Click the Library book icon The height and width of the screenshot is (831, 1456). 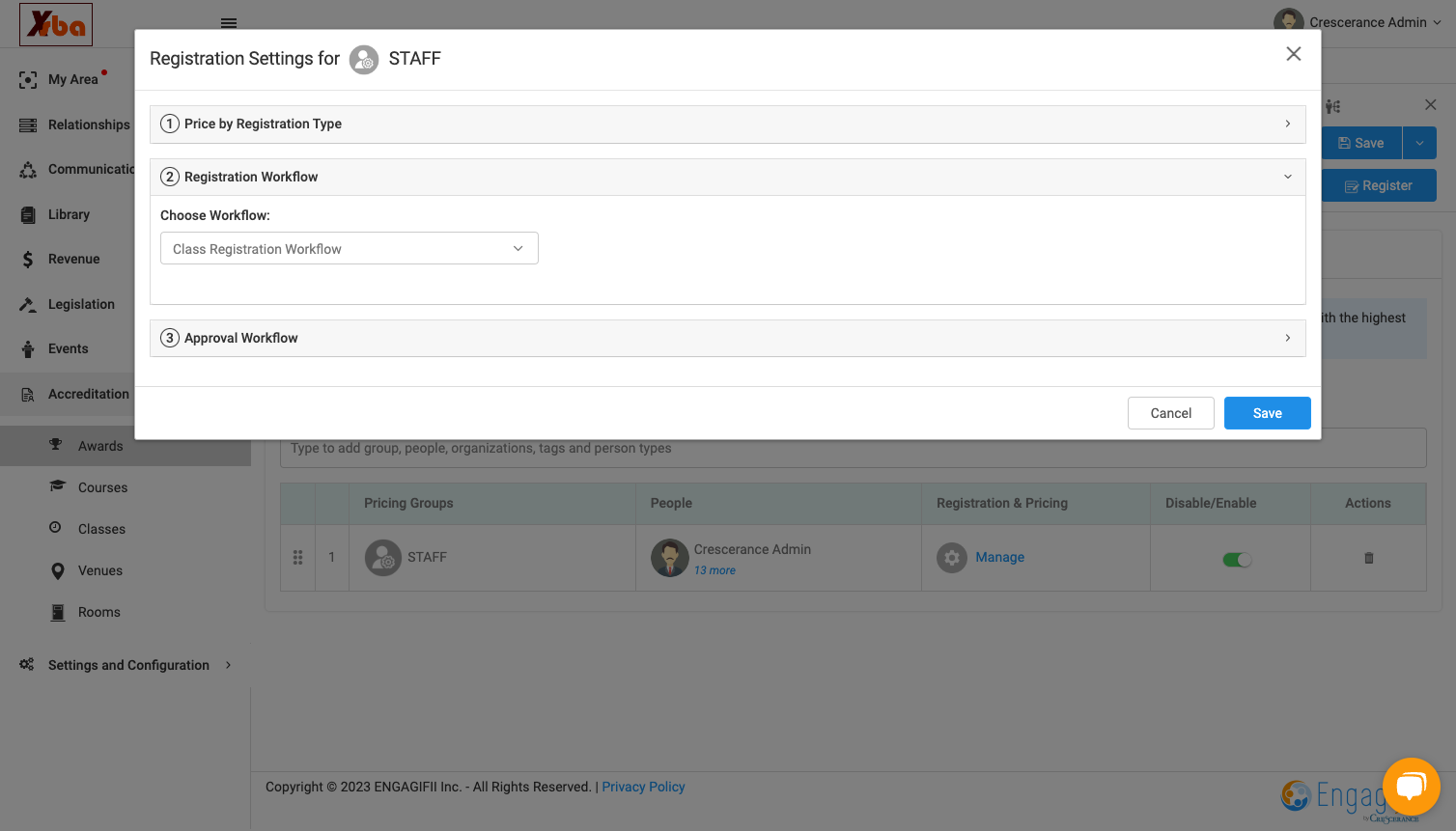point(28,215)
